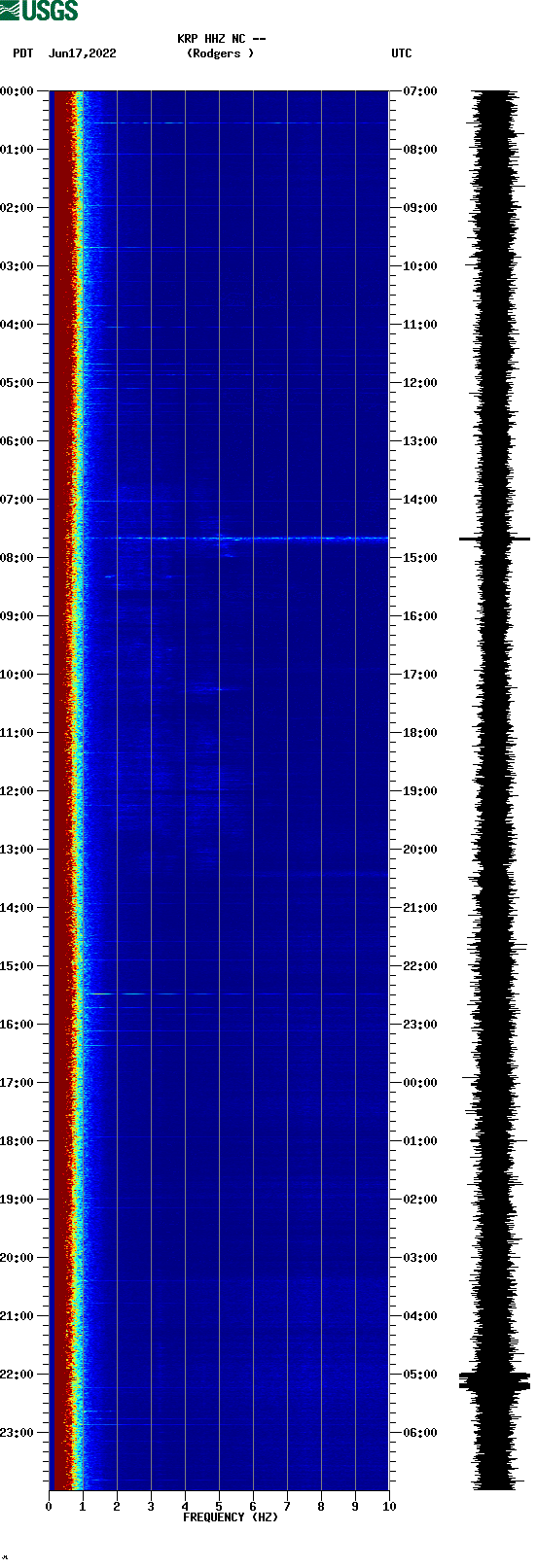The width and height of the screenshot is (537, 1568).
Task: Click the 19:00 UTC time label
Action: click(420, 791)
